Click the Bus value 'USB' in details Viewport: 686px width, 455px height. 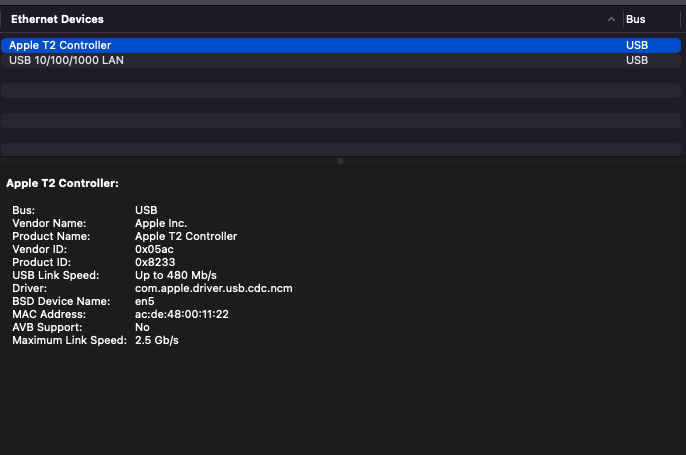coord(146,210)
